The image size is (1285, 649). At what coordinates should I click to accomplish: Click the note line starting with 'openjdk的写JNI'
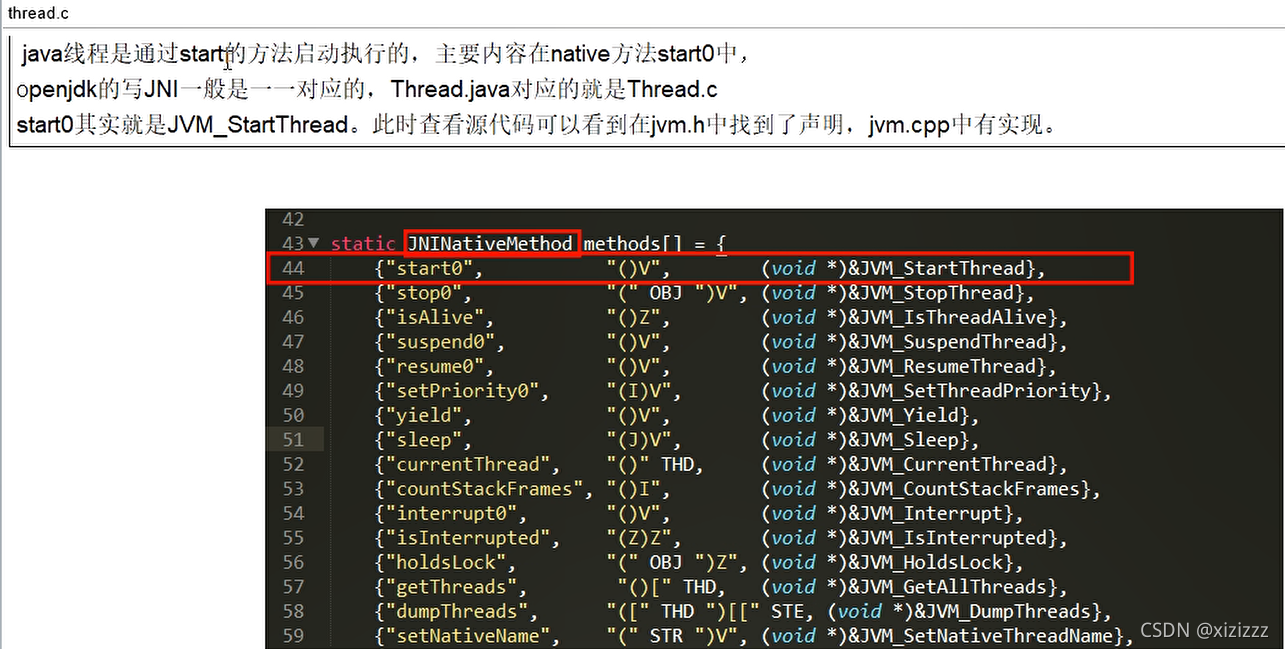coord(367,90)
